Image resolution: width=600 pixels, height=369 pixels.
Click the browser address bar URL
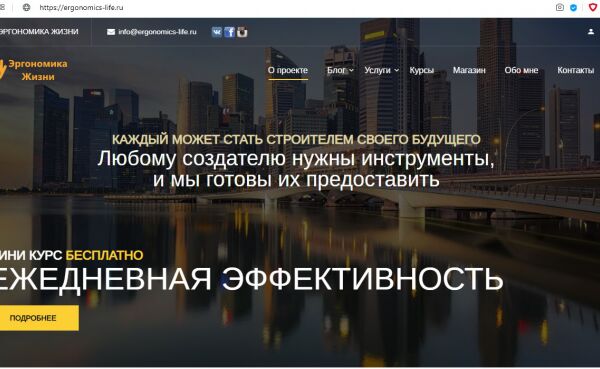[x=82, y=7]
